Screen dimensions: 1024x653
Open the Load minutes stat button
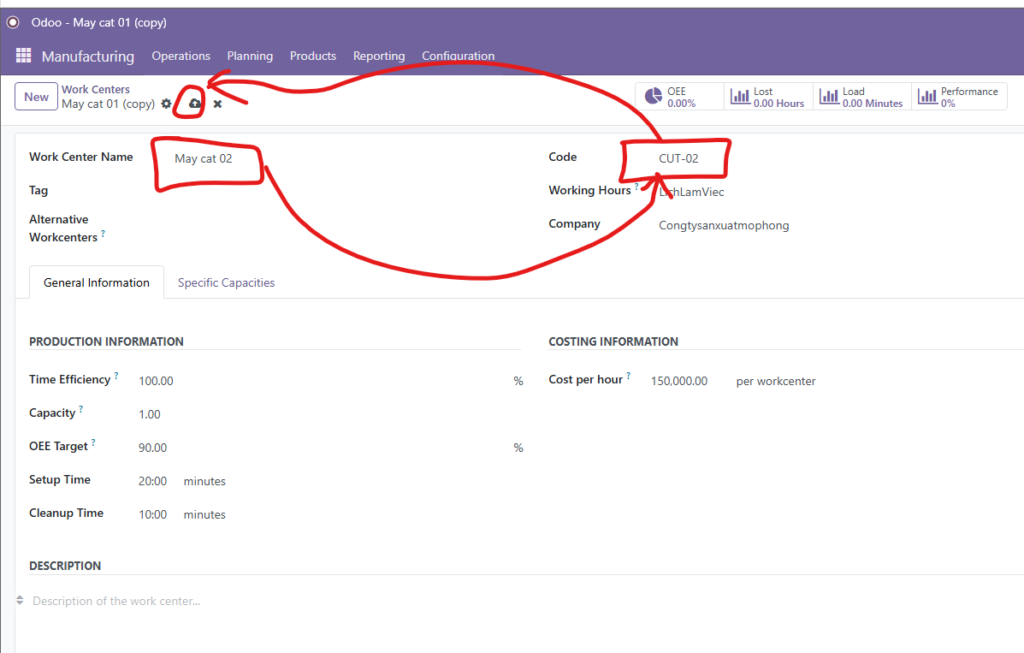tap(860, 97)
